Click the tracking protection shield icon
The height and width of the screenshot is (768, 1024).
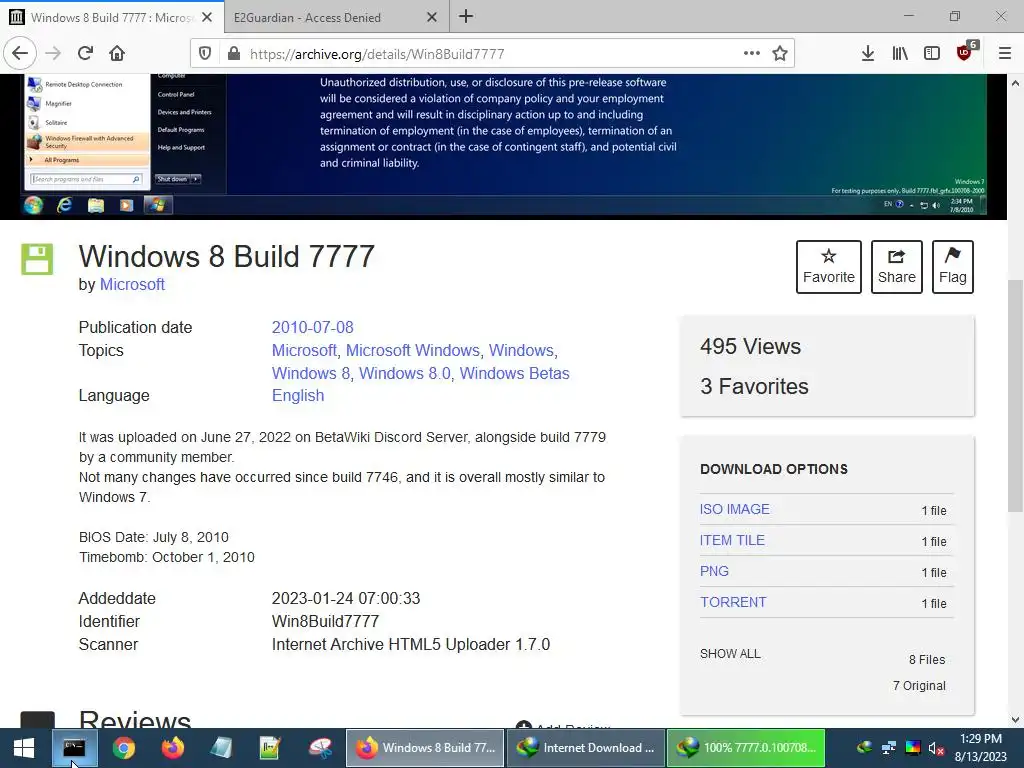(205, 54)
